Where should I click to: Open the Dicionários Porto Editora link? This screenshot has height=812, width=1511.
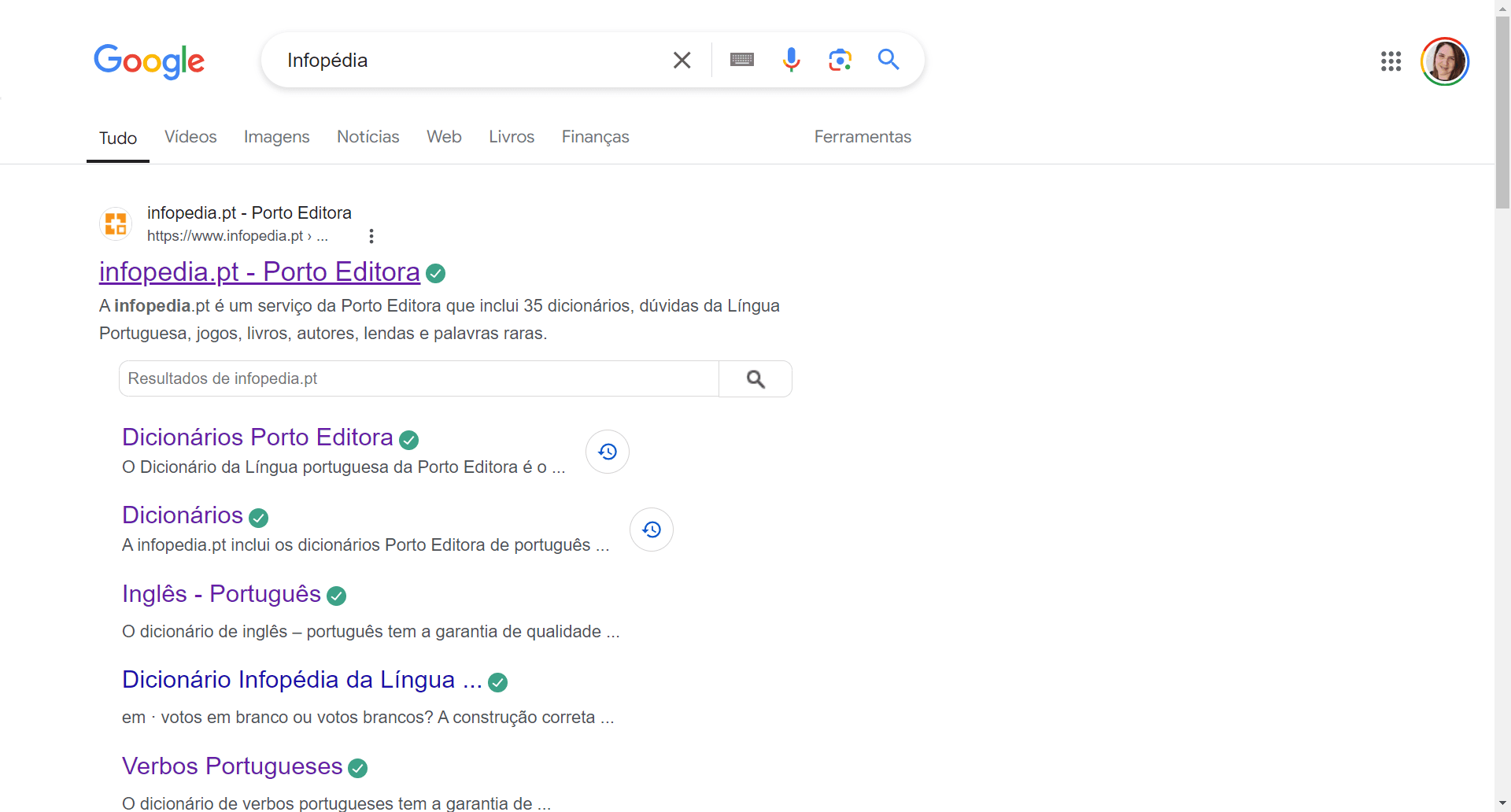[x=257, y=437]
